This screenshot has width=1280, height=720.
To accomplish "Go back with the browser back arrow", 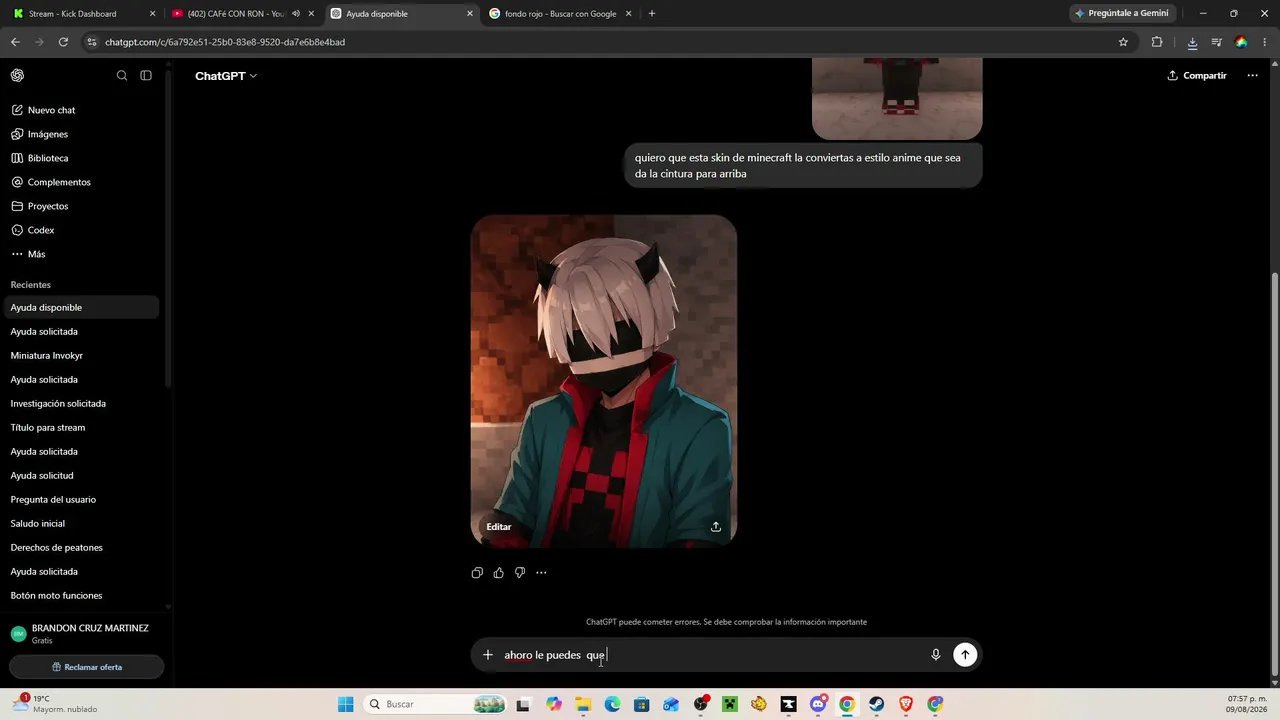I will tap(15, 42).
